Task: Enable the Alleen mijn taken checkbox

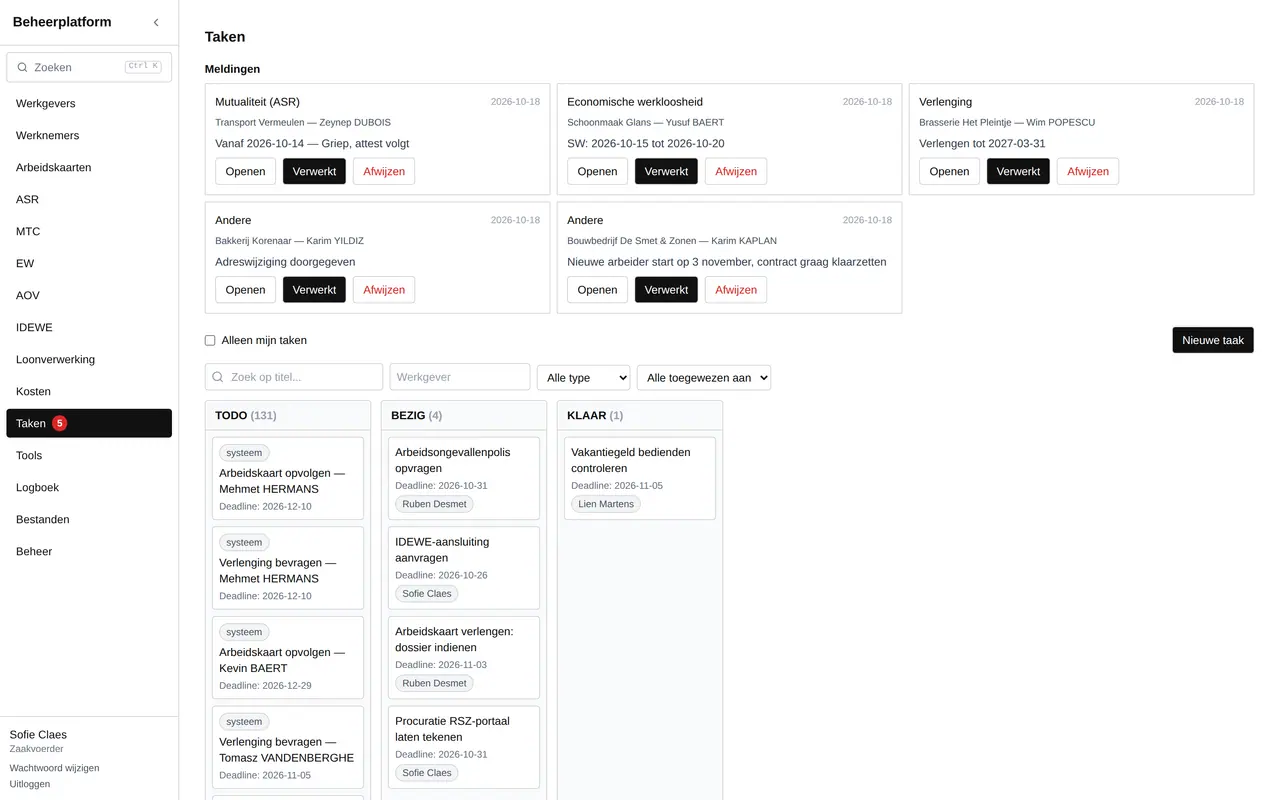Action: [210, 340]
